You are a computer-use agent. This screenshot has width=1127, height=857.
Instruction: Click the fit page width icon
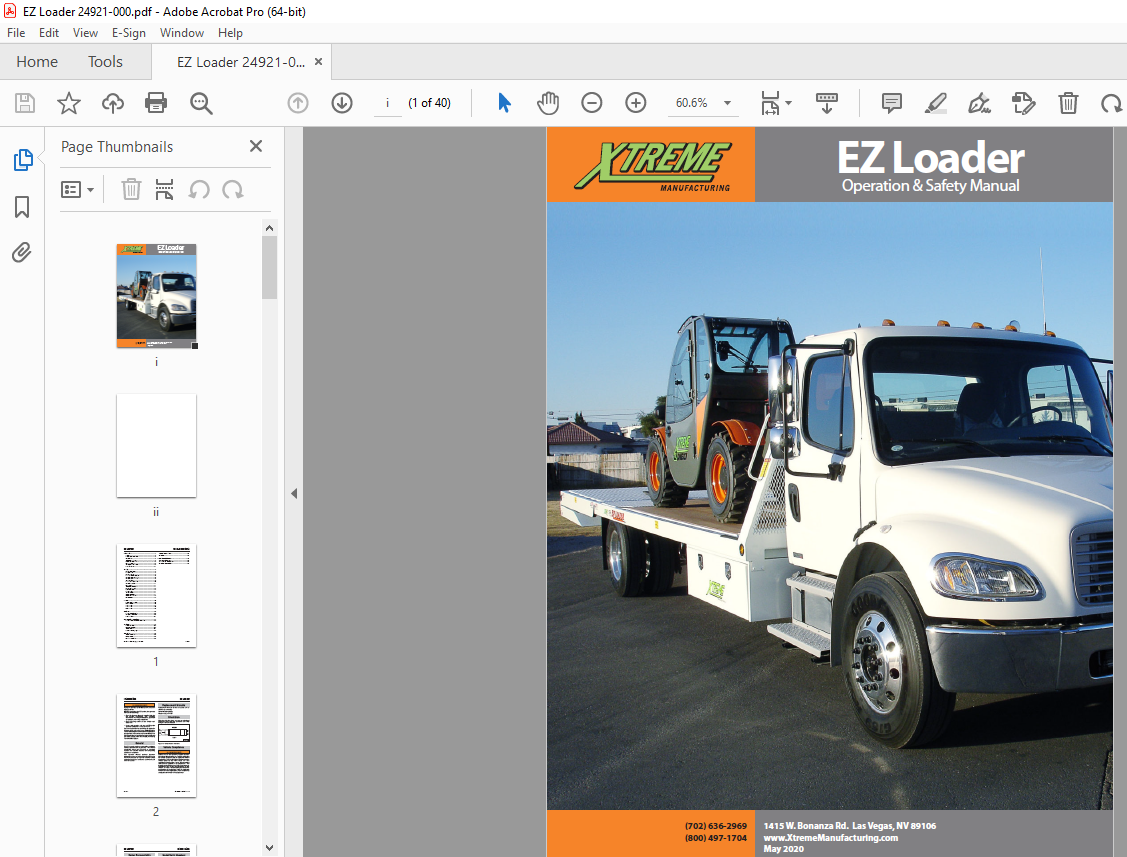(x=770, y=103)
